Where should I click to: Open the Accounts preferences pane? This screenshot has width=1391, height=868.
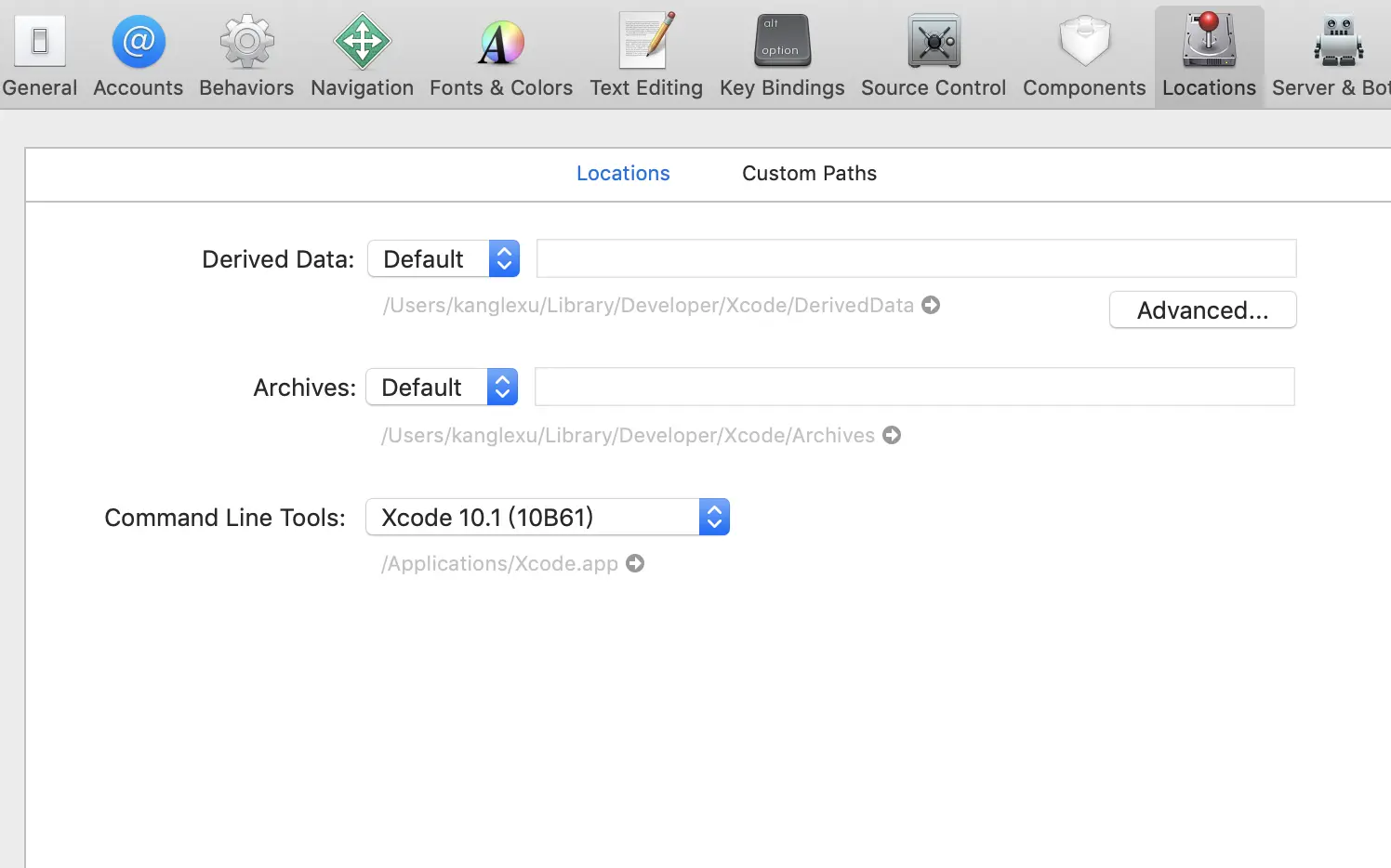click(x=139, y=56)
